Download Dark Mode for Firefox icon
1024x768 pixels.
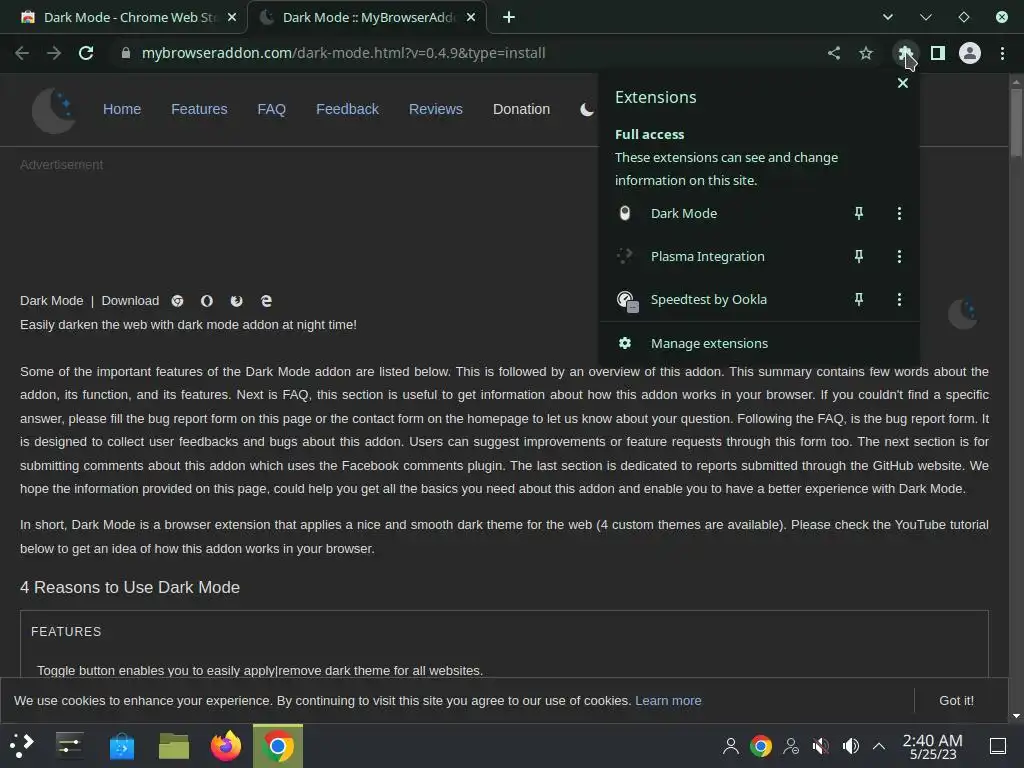[x=236, y=301]
